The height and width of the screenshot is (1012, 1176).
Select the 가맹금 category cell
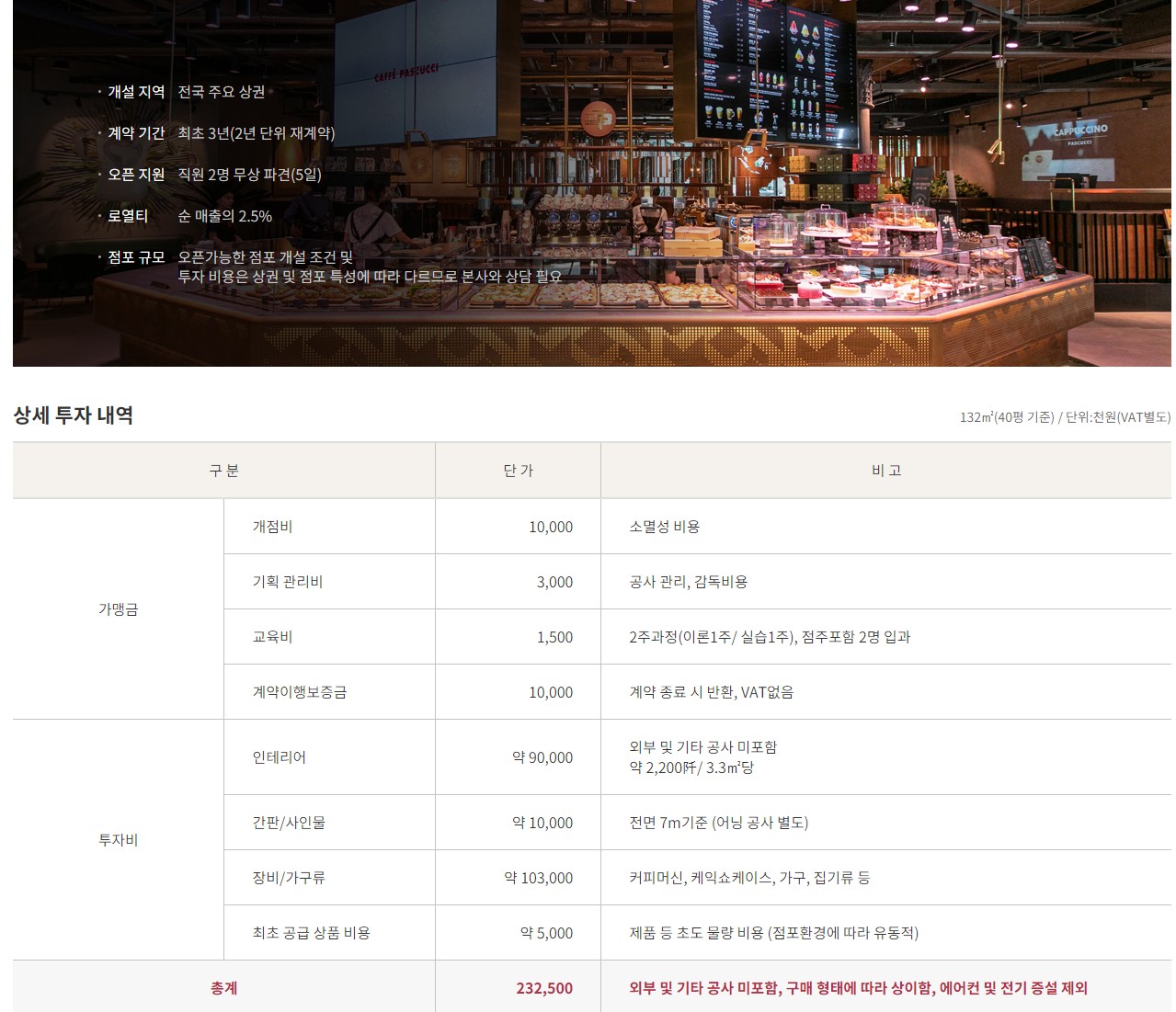[x=118, y=609]
